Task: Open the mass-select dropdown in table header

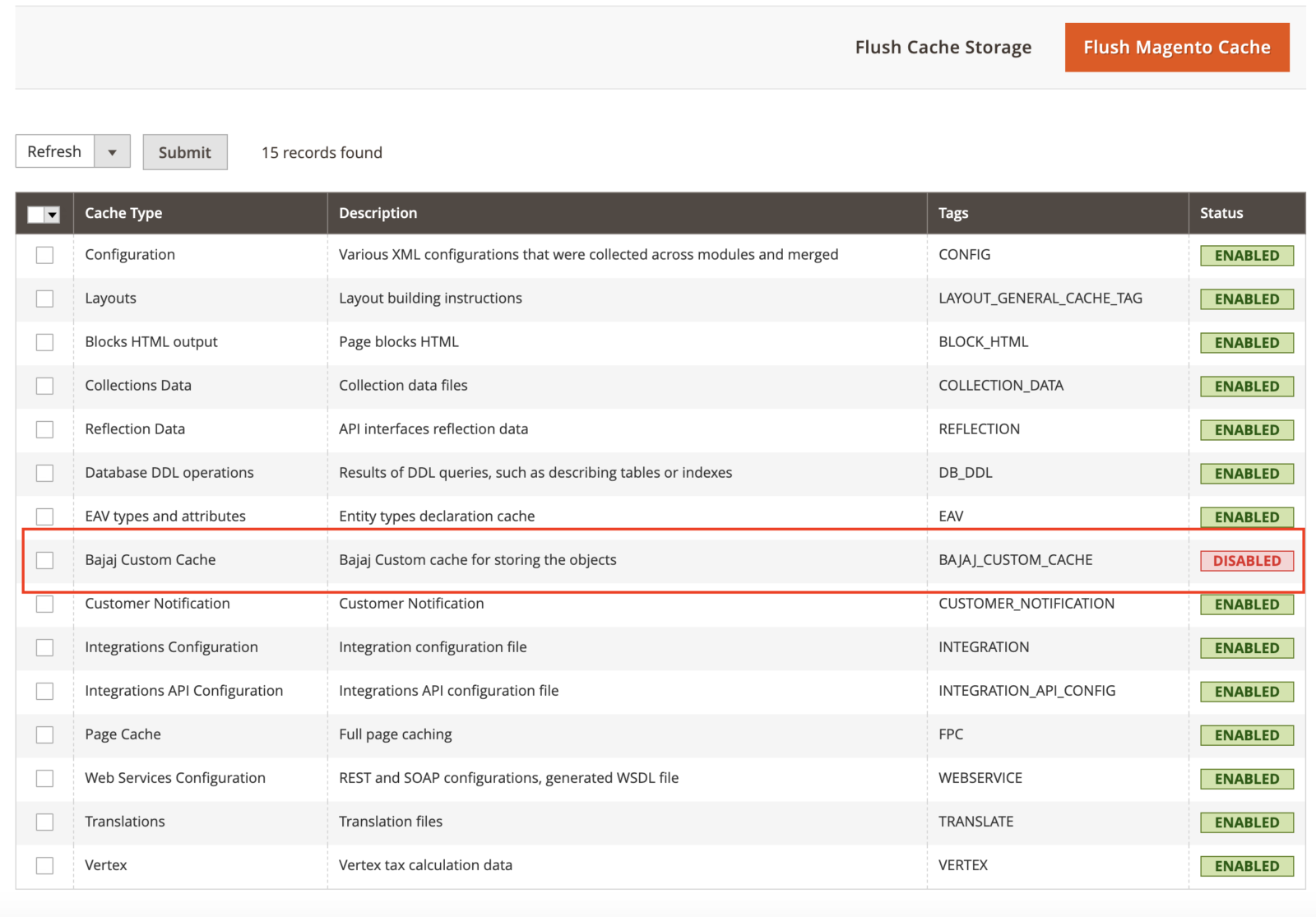Action: (52, 214)
